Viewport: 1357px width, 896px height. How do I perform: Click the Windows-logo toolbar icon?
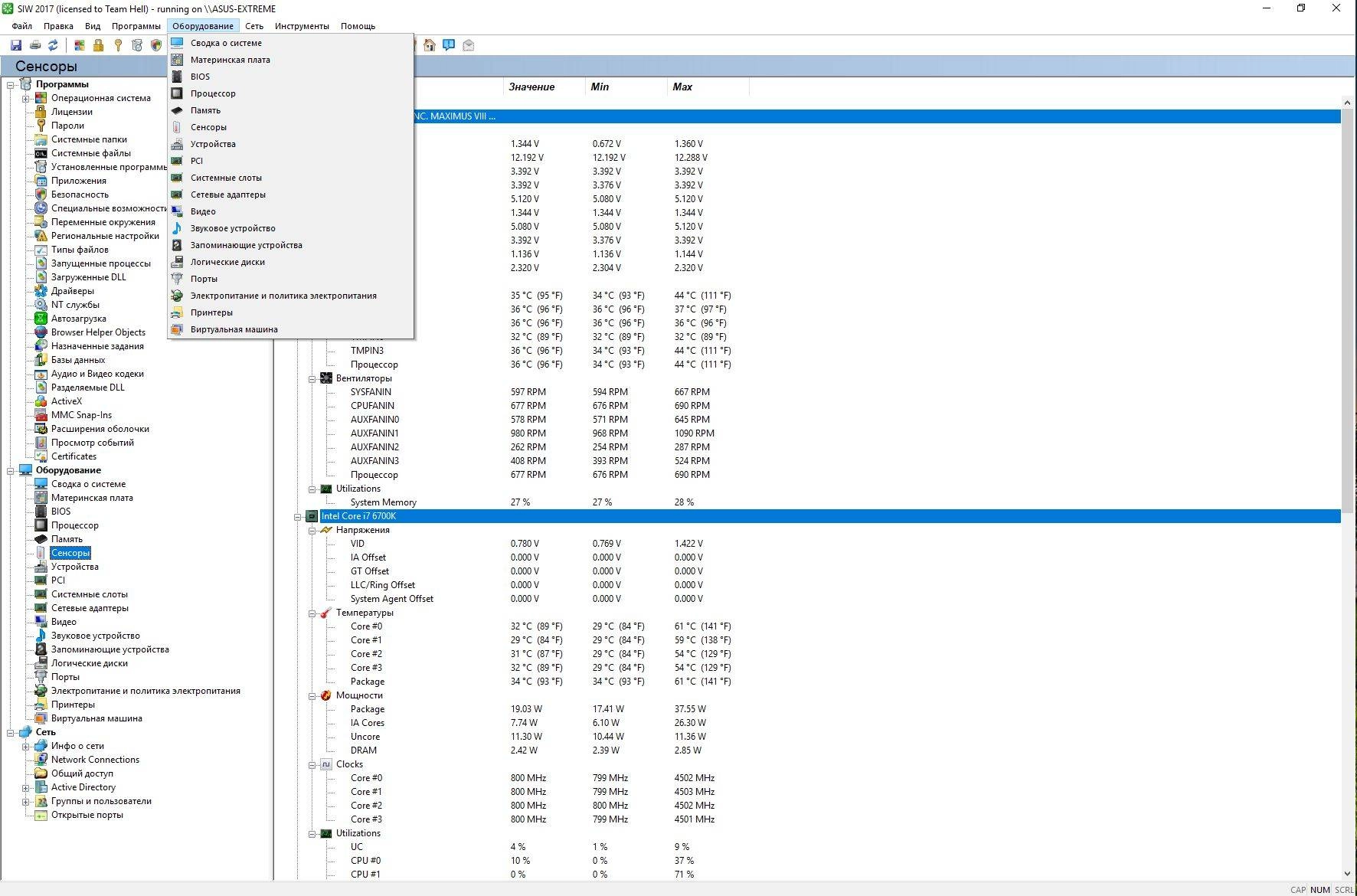tap(80, 45)
